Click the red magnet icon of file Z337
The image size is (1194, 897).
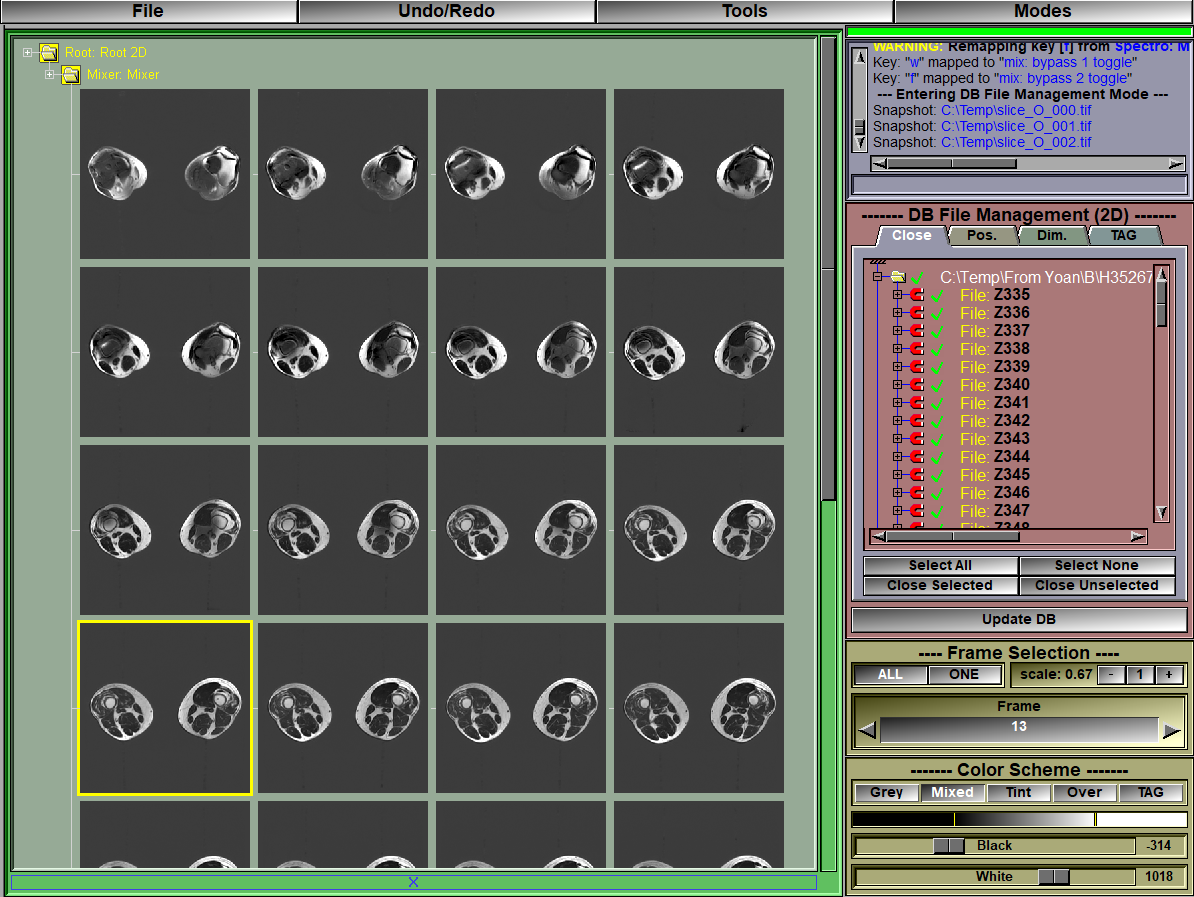pyautogui.click(x=916, y=330)
